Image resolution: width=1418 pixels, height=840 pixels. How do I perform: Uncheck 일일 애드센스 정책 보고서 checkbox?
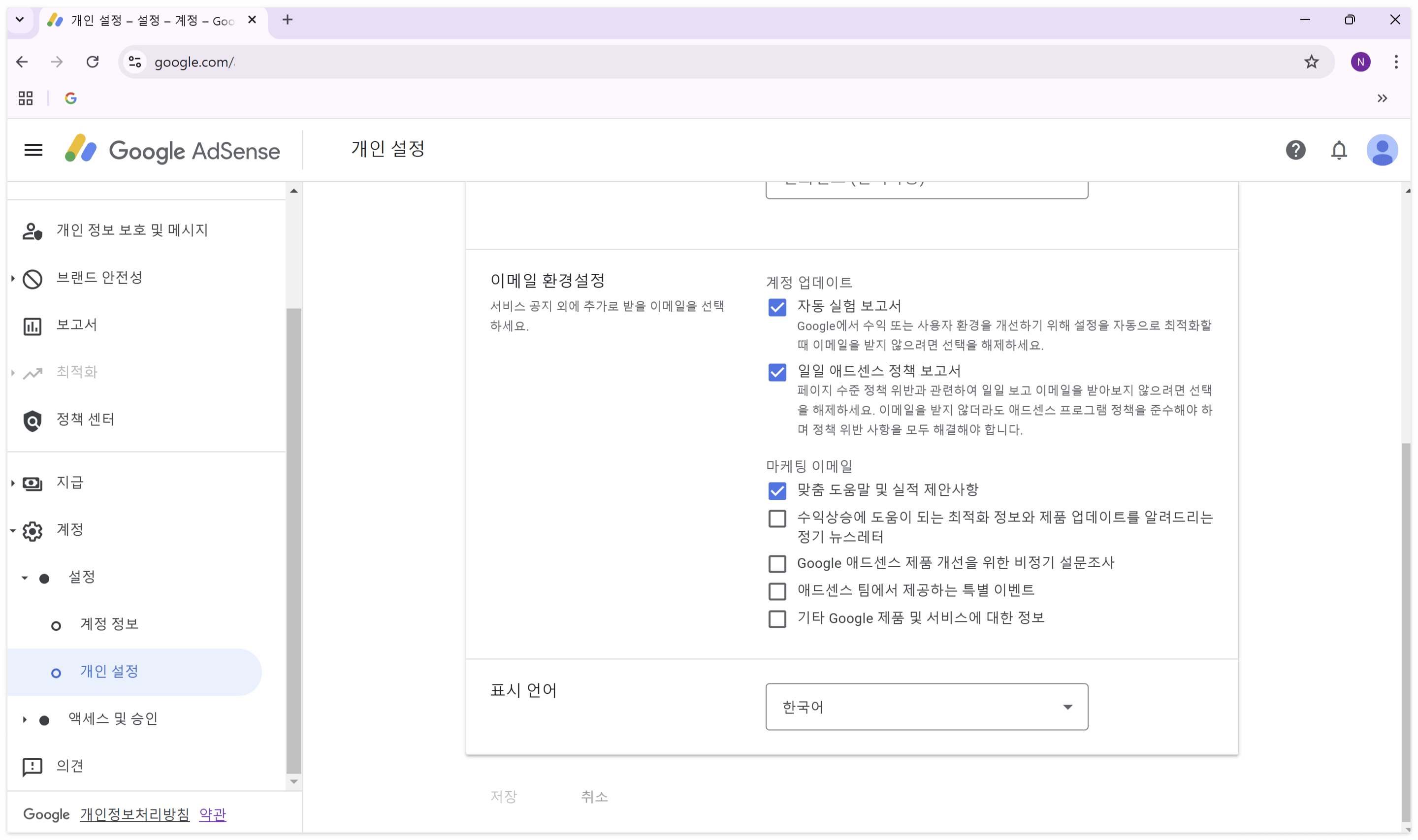pyautogui.click(x=777, y=372)
